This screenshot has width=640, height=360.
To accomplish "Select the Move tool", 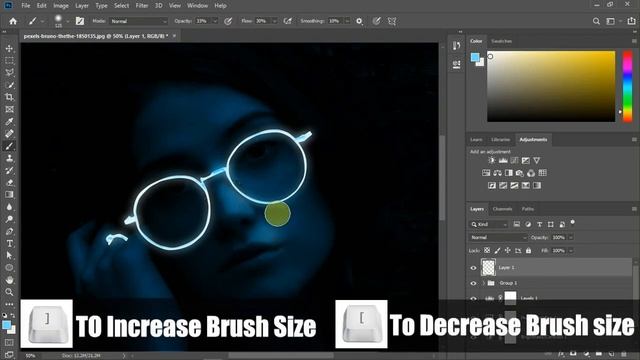I will coord(9,48).
